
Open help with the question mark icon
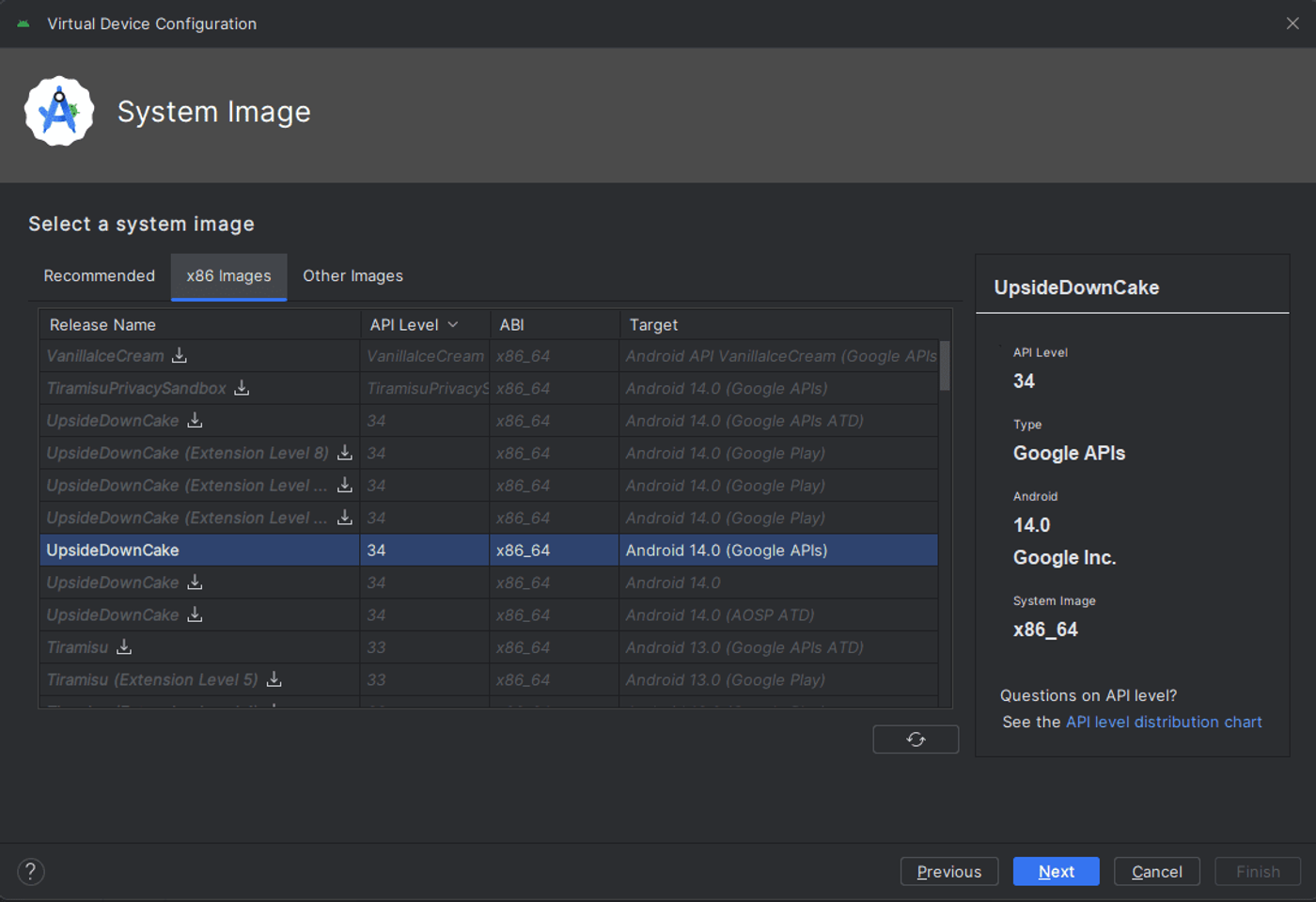(x=31, y=872)
